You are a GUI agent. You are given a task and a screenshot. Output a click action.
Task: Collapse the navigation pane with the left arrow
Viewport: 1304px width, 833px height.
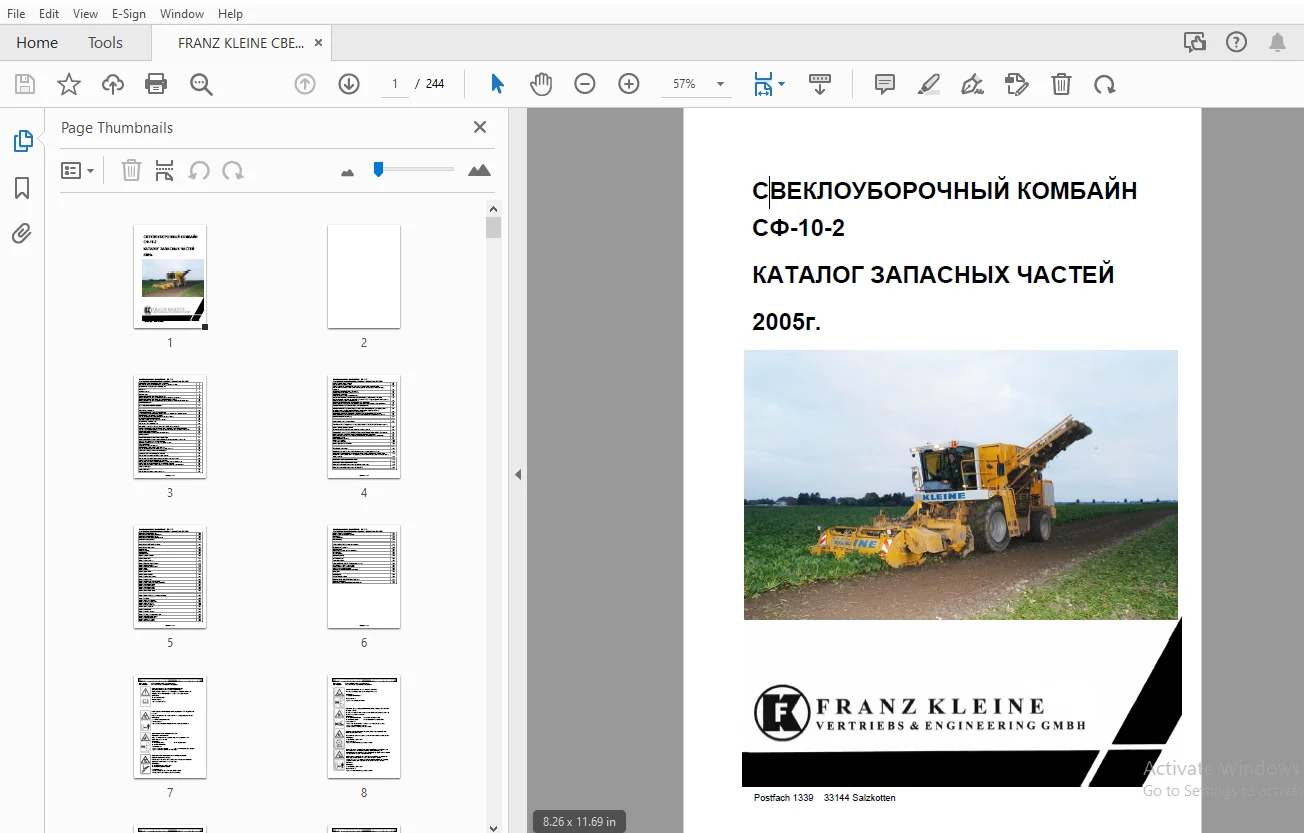coord(518,474)
